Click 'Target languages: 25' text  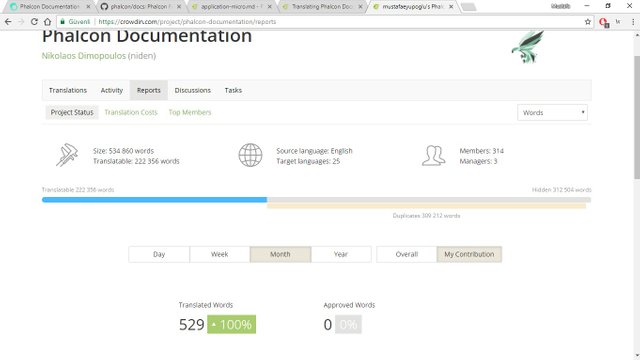pos(308,161)
